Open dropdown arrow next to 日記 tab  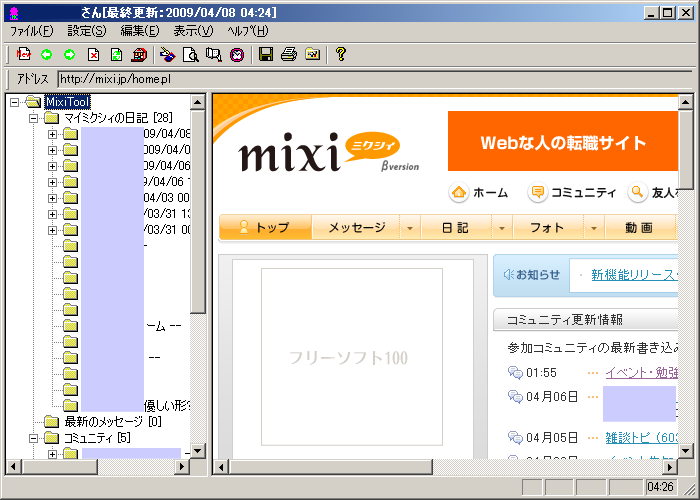(502, 228)
